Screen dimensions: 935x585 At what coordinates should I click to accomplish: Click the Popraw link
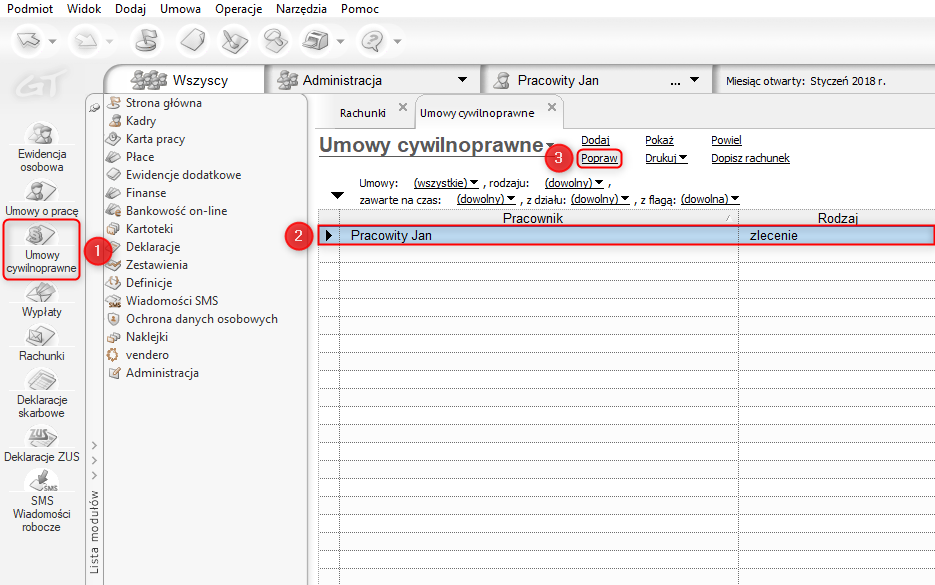click(600, 158)
